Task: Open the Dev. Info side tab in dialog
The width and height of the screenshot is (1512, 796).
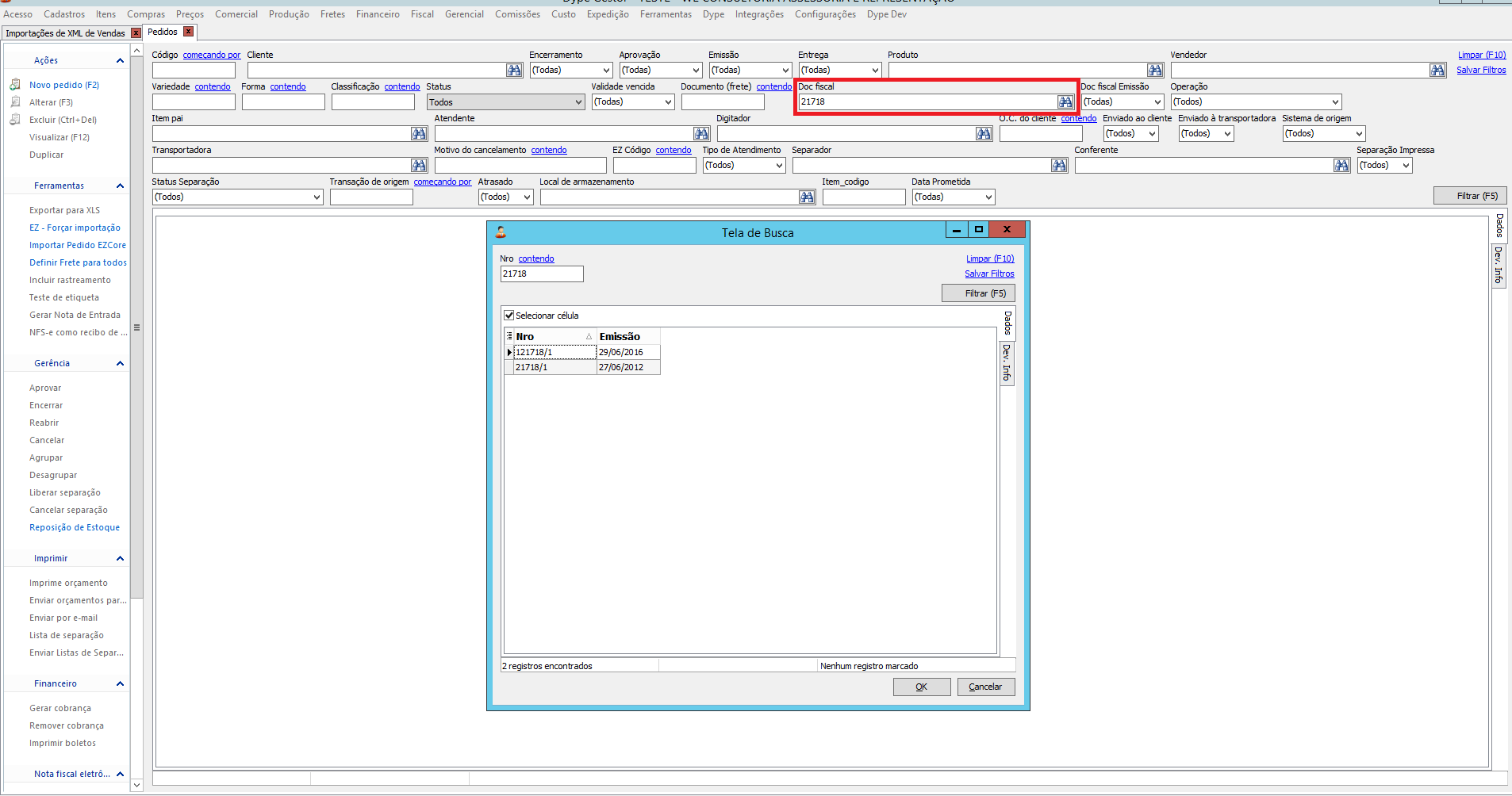Action: 1007,363
